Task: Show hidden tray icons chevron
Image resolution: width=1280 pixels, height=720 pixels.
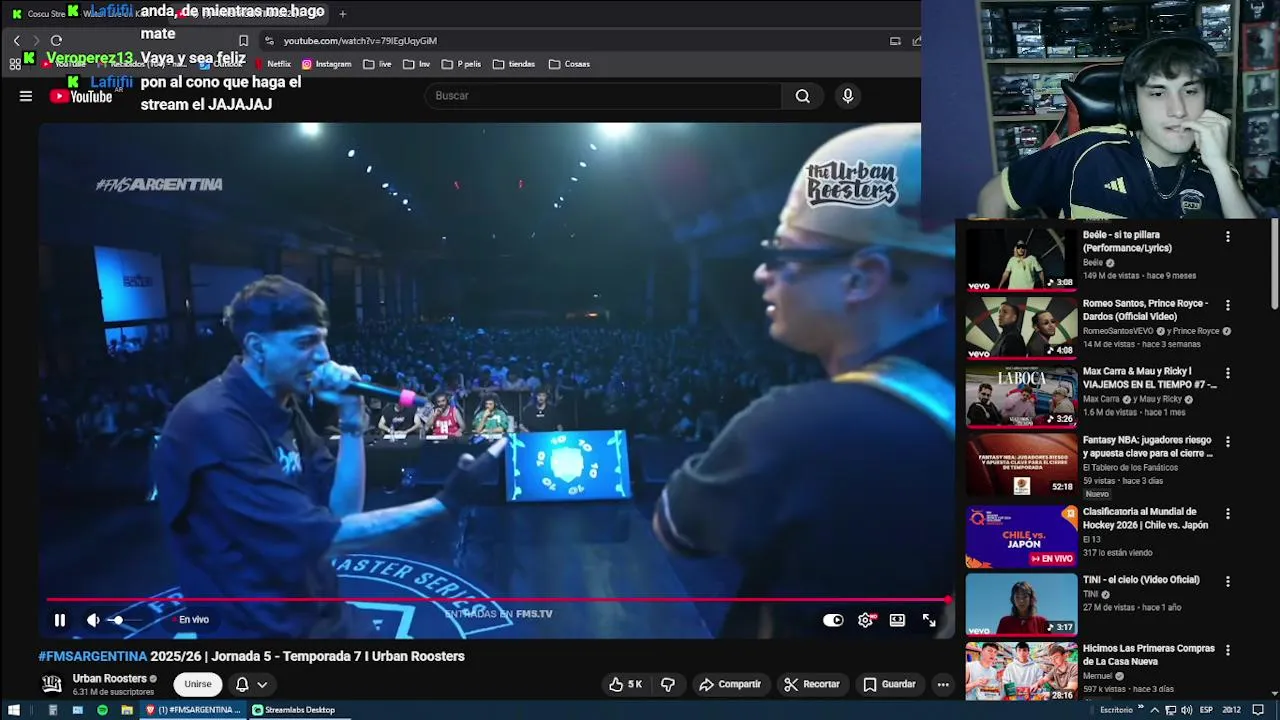Action: pos(1155,710)
